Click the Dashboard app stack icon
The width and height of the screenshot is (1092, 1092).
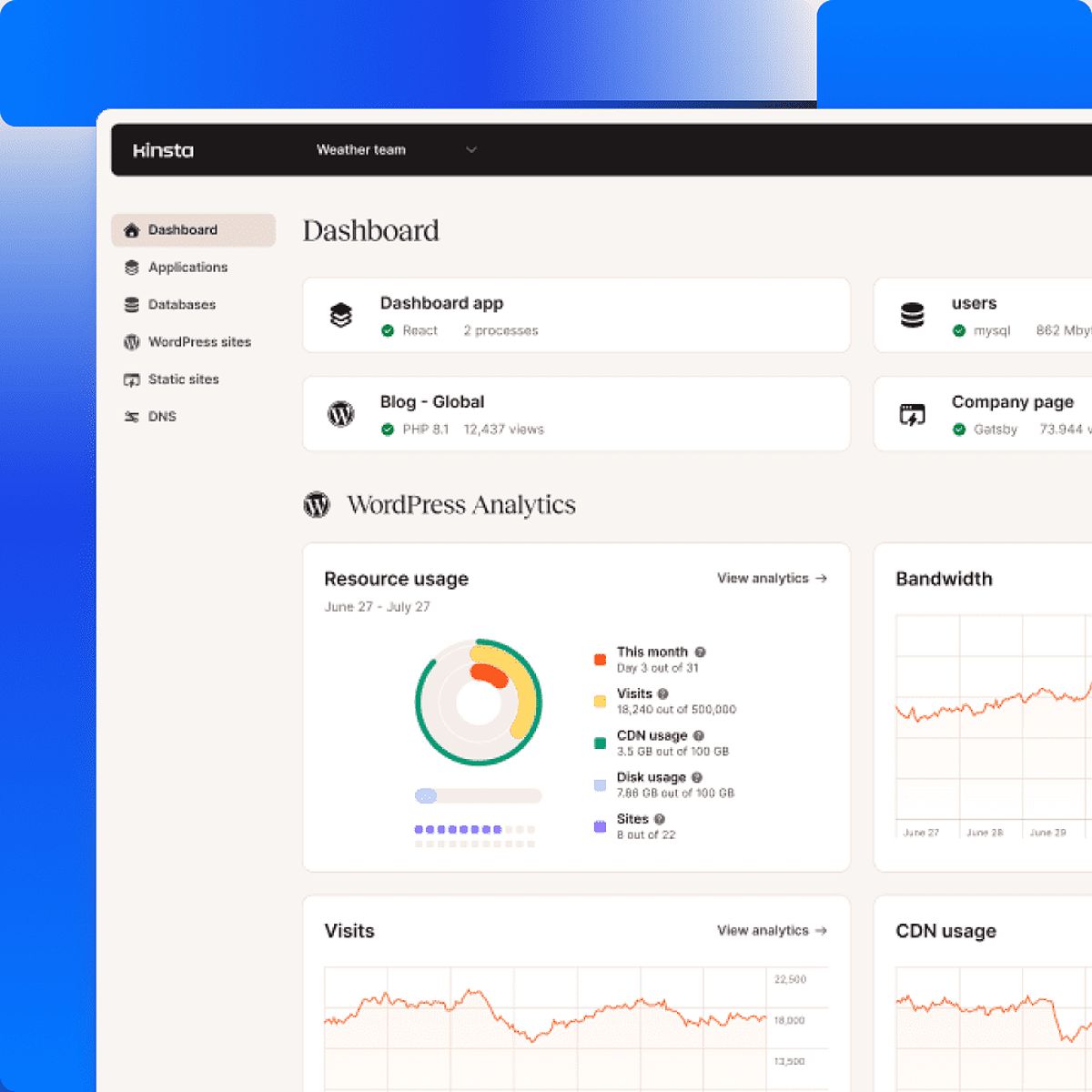[340, 315]
